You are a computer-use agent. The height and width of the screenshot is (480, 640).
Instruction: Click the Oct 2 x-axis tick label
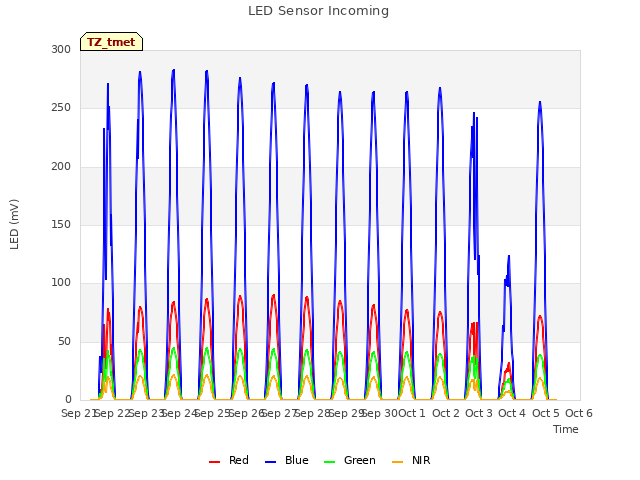(x=446, y=413)
